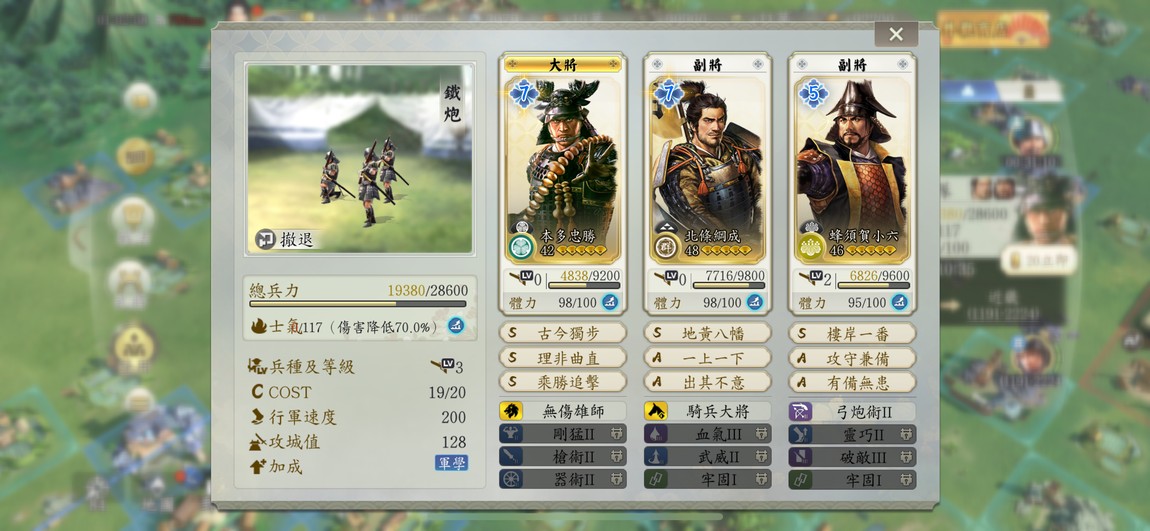The width and height of the screenshot is (1150, 531).
Task: Click stamina icon under 北條綱成 card
Action: (x=755, y=302)
